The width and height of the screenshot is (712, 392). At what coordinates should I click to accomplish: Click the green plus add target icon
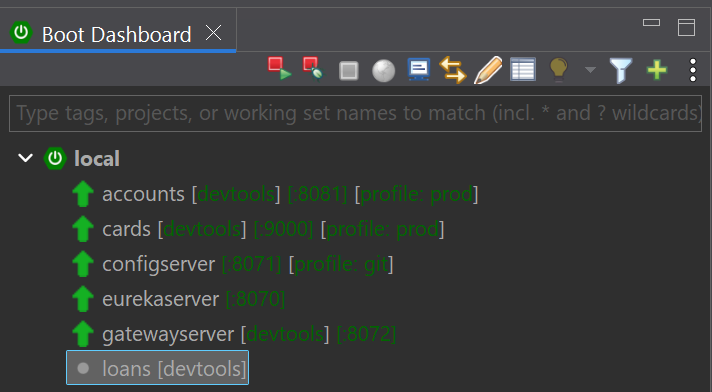coord(657,70)
